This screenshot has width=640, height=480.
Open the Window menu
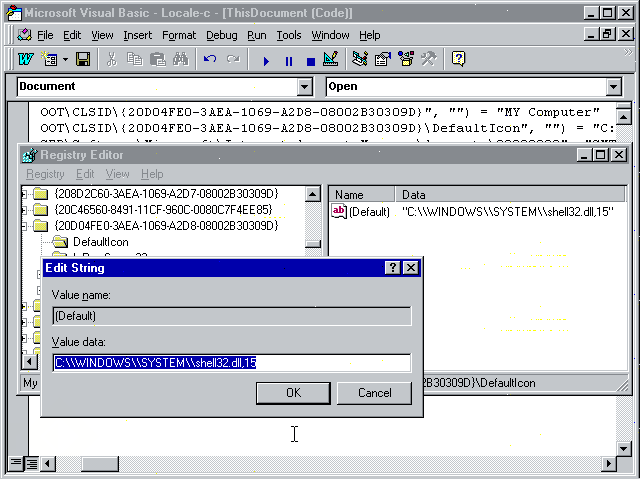pos(330,36)
